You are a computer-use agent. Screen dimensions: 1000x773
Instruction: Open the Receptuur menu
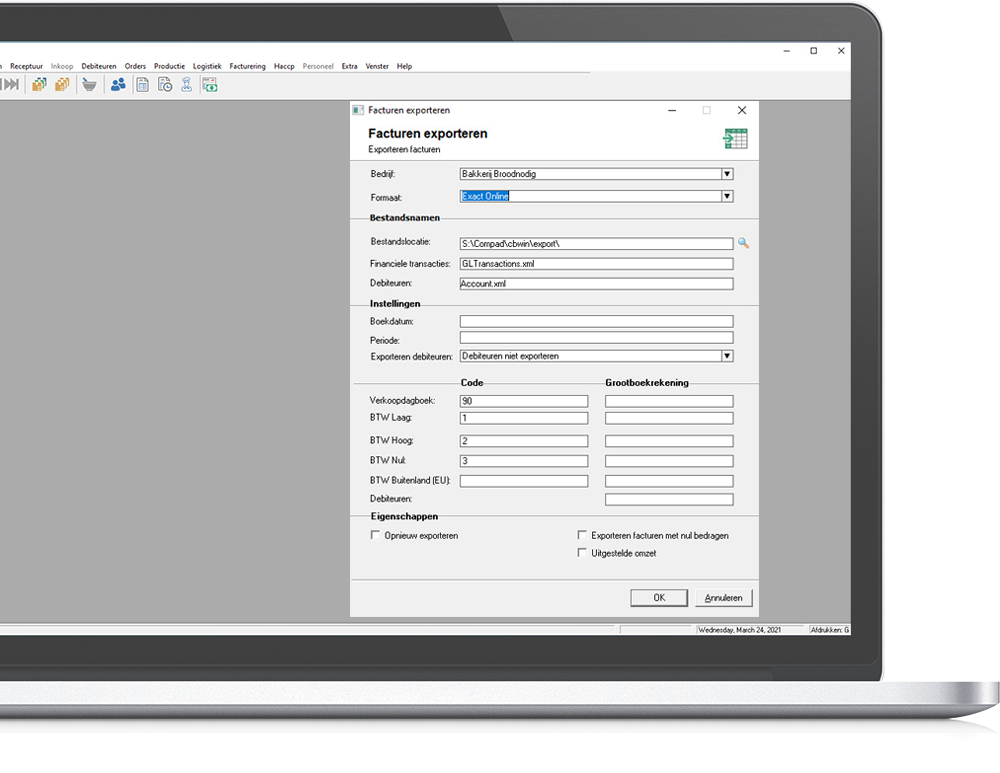coord(26,66)
